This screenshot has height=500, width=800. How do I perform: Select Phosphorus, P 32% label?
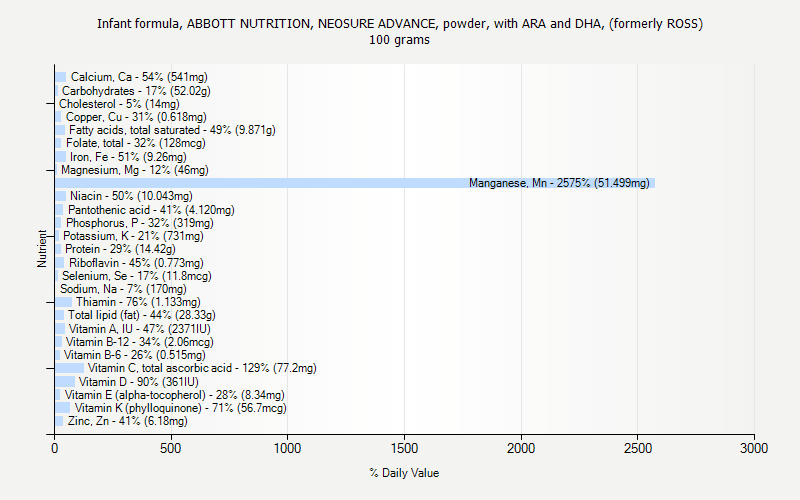(140, 223)
